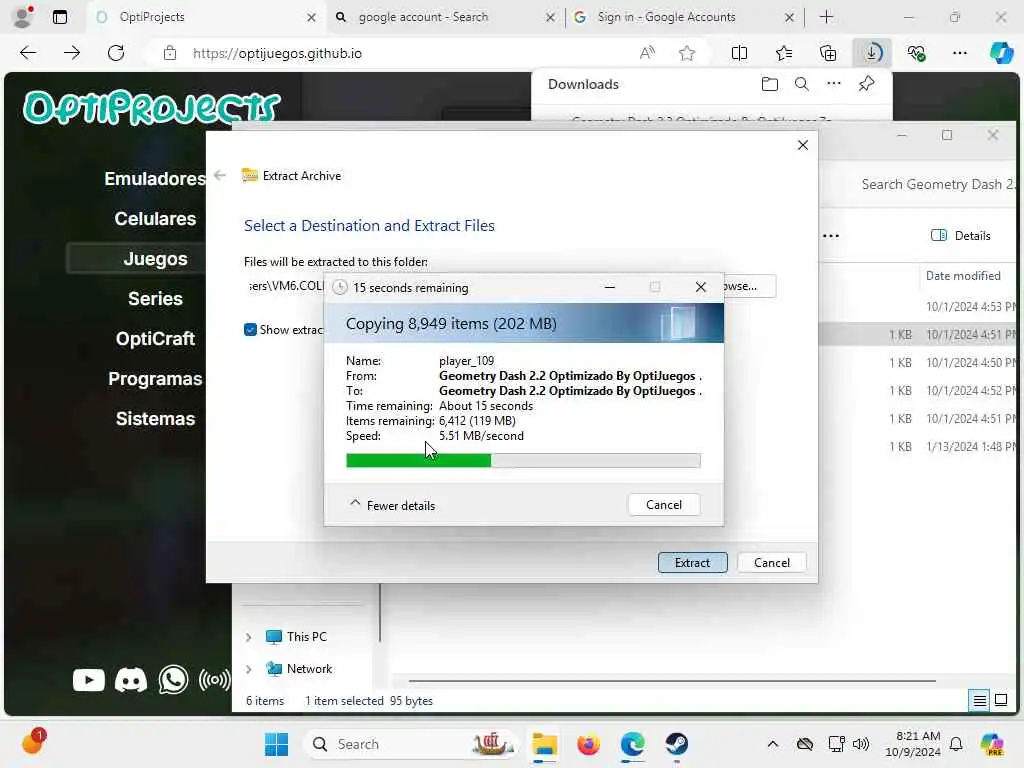This screenshot has height=768, width=1024.
Task: Cancel the file copying progress dialog
Action: (x=664, y=504)
